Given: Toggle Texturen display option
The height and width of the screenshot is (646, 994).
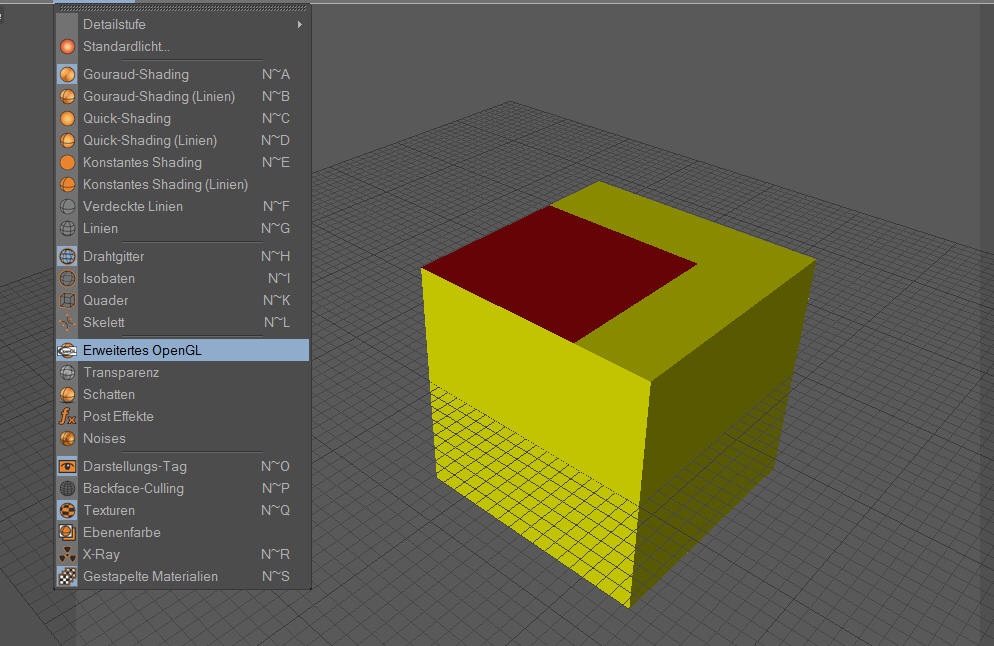Looking at the screenshot, I should (183, 510).
